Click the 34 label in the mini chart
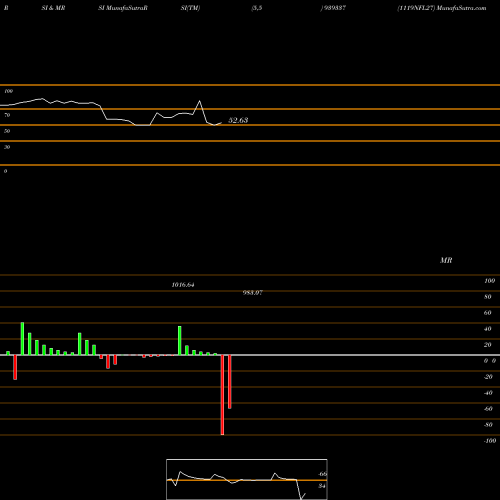500x500 pixels. (x=322, y=486)
